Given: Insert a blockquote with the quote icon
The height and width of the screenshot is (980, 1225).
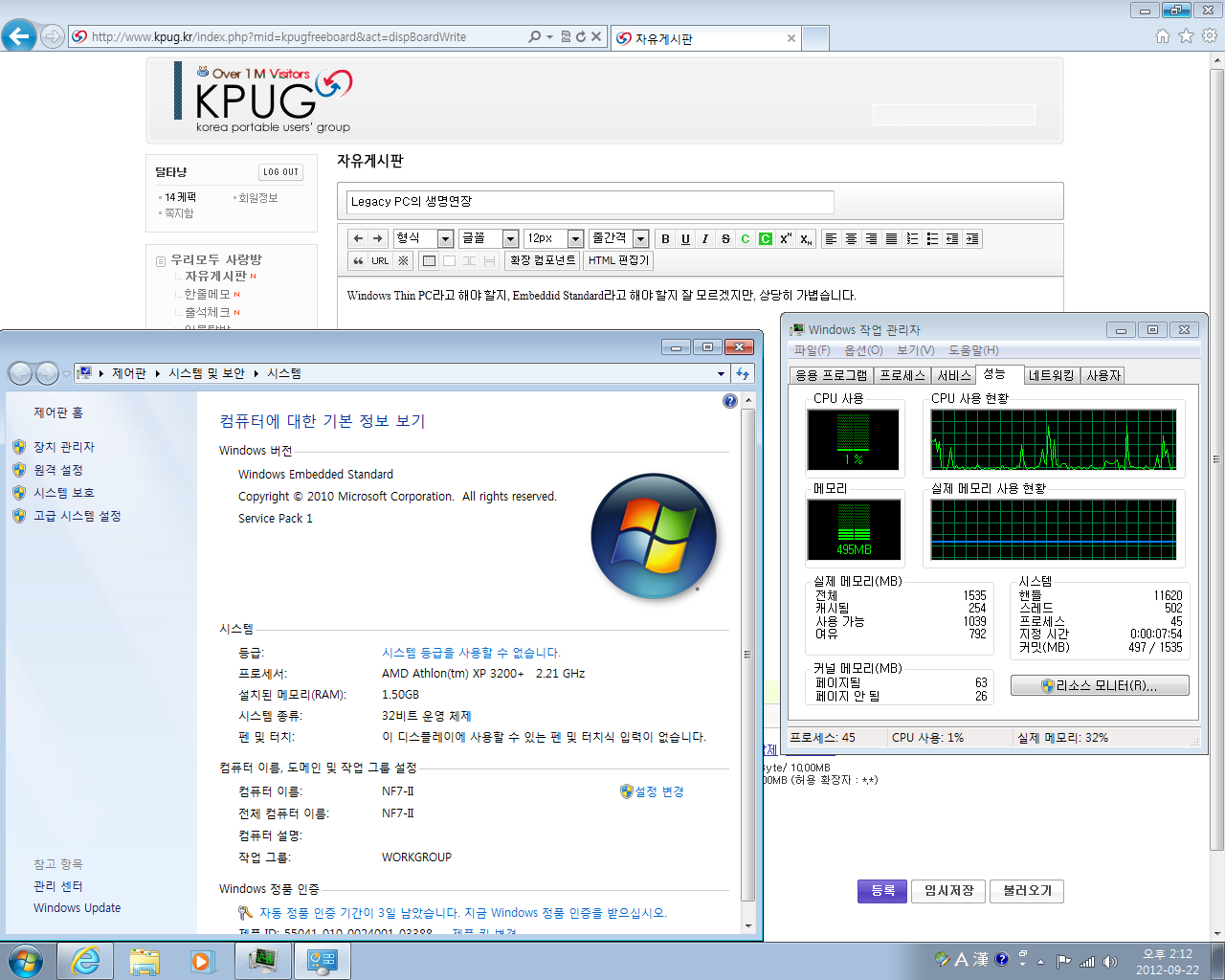Looking at the screenshot, I should pyautogui.click(x=358, y=260).
